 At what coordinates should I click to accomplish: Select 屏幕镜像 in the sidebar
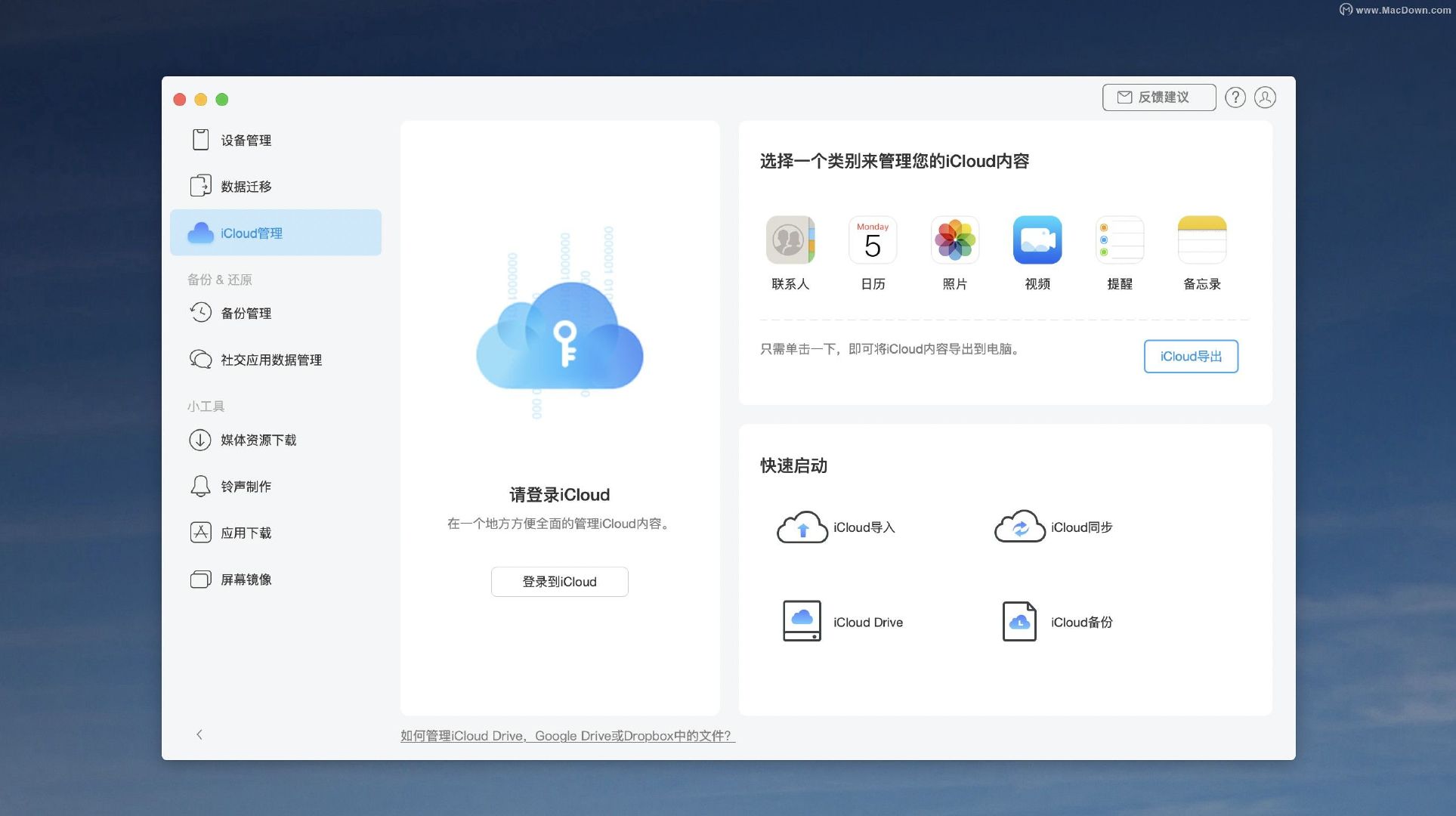276,580
